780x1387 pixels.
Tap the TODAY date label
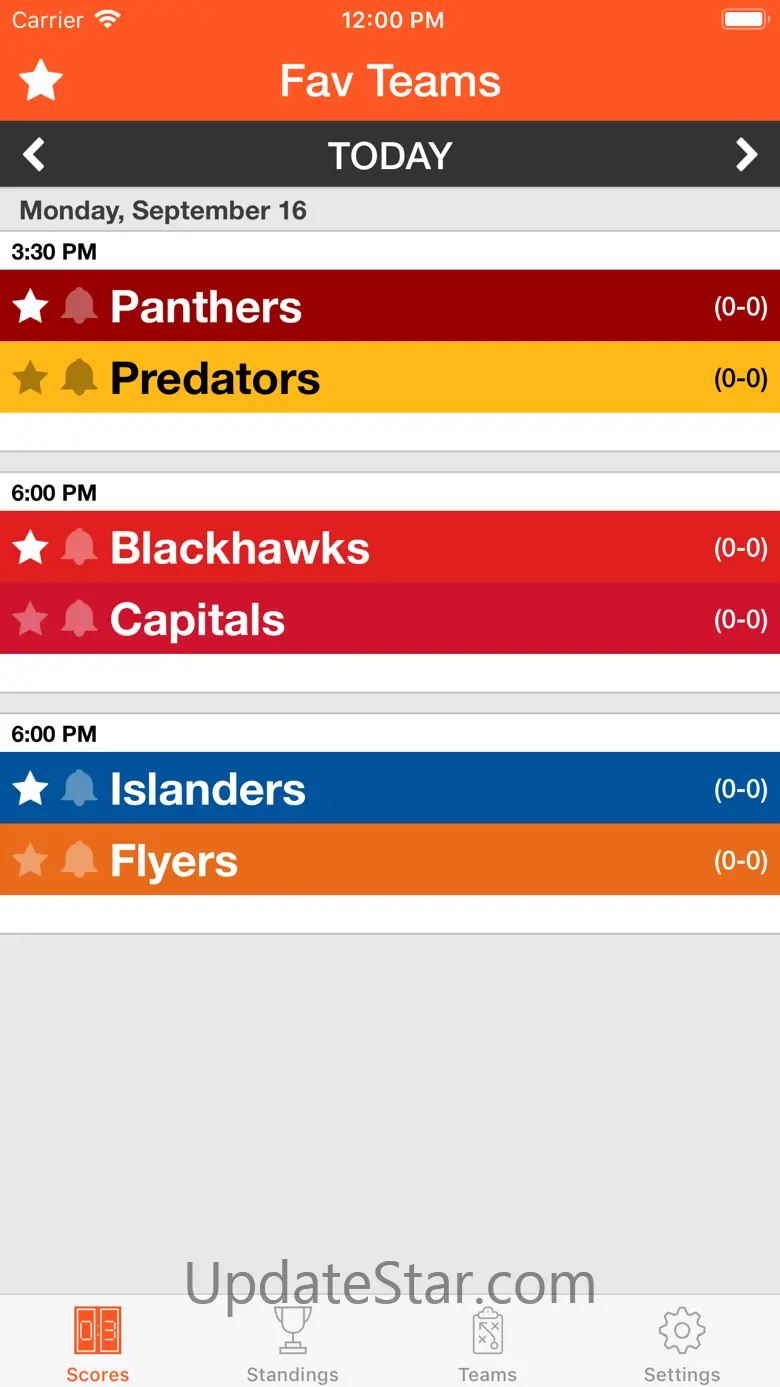pyautogui.click(x=390, y=155)
